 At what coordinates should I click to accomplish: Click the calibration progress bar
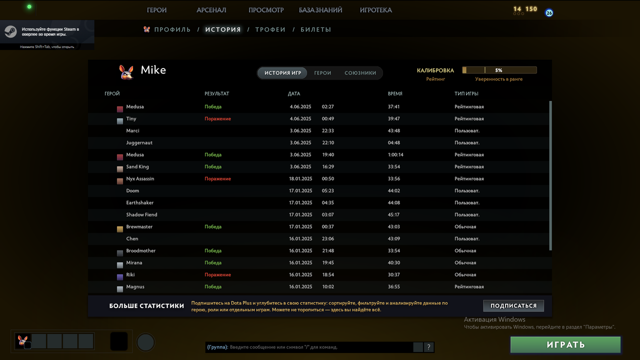pos(499,70)
